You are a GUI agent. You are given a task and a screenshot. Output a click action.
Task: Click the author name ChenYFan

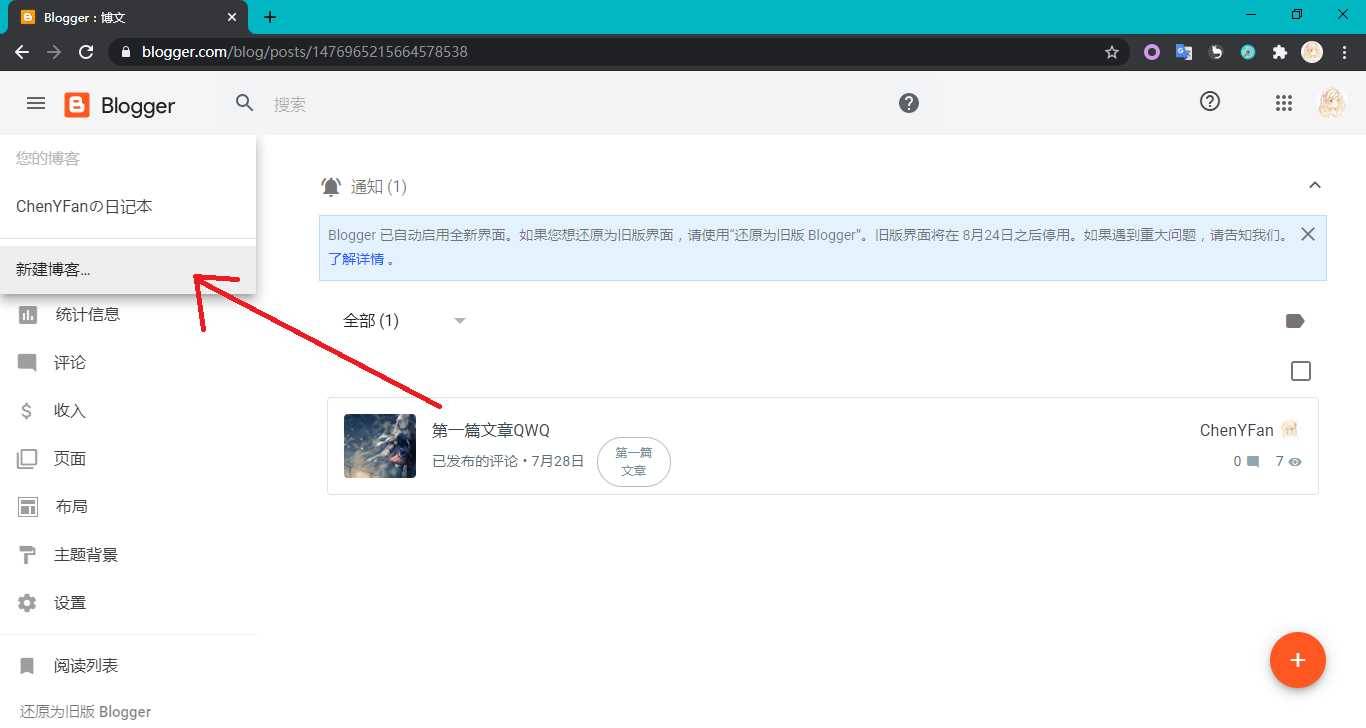pyautogui.click(x=1237, y=430)
